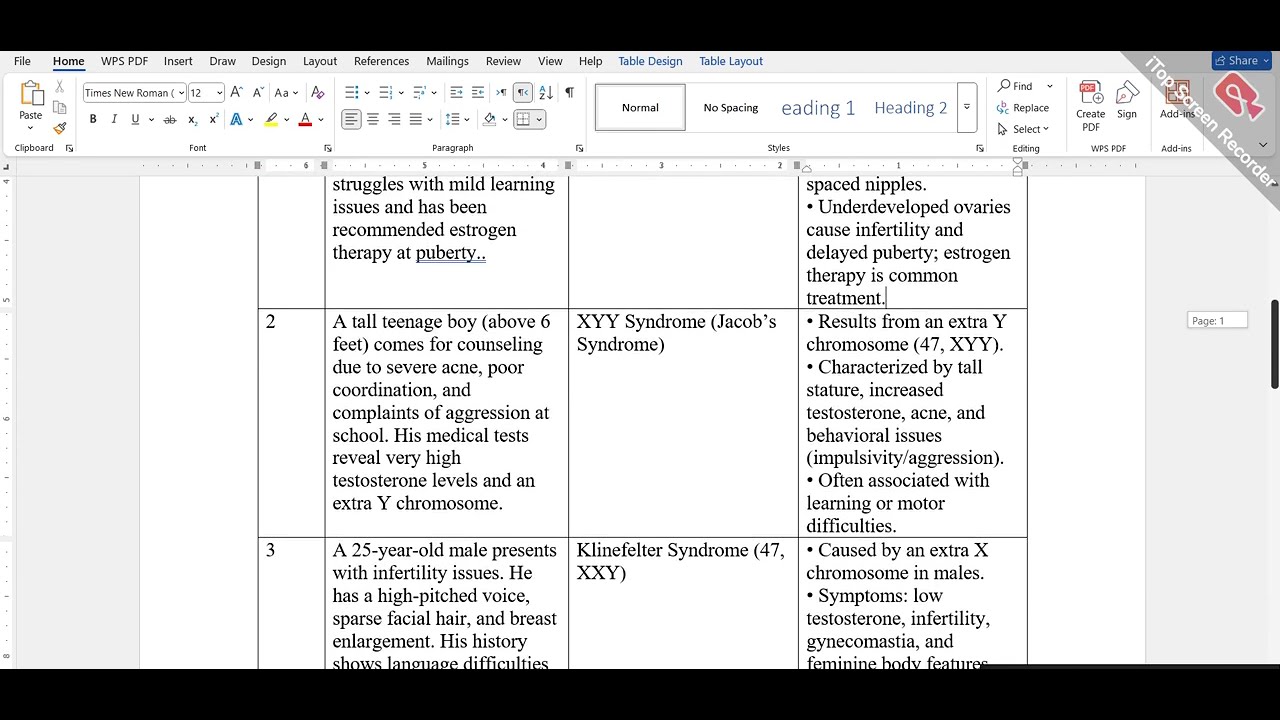This screenshot has height=720, width=1280.
Task: Toggle bold formatting
Action: (93, 120)
